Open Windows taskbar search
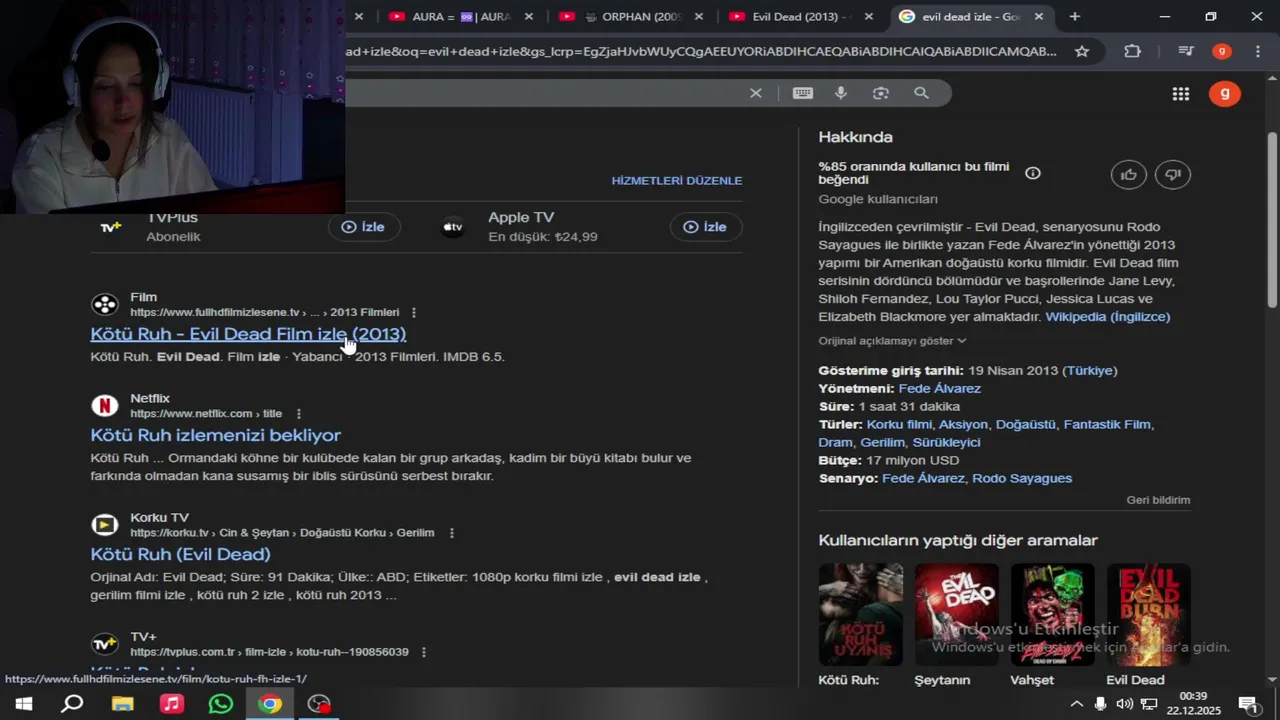The width and height of the screenshot is (1280, 720). tap(72, 704)
